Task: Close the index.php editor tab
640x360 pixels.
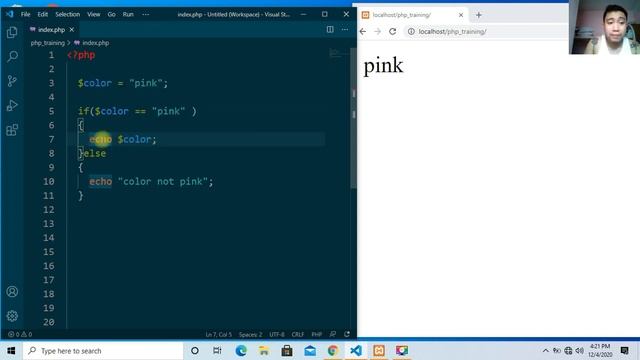Action: [72, 30]
